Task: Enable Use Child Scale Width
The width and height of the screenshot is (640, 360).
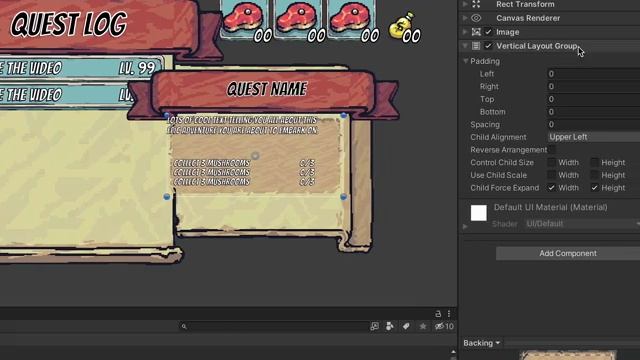Action: click(551, 175)
